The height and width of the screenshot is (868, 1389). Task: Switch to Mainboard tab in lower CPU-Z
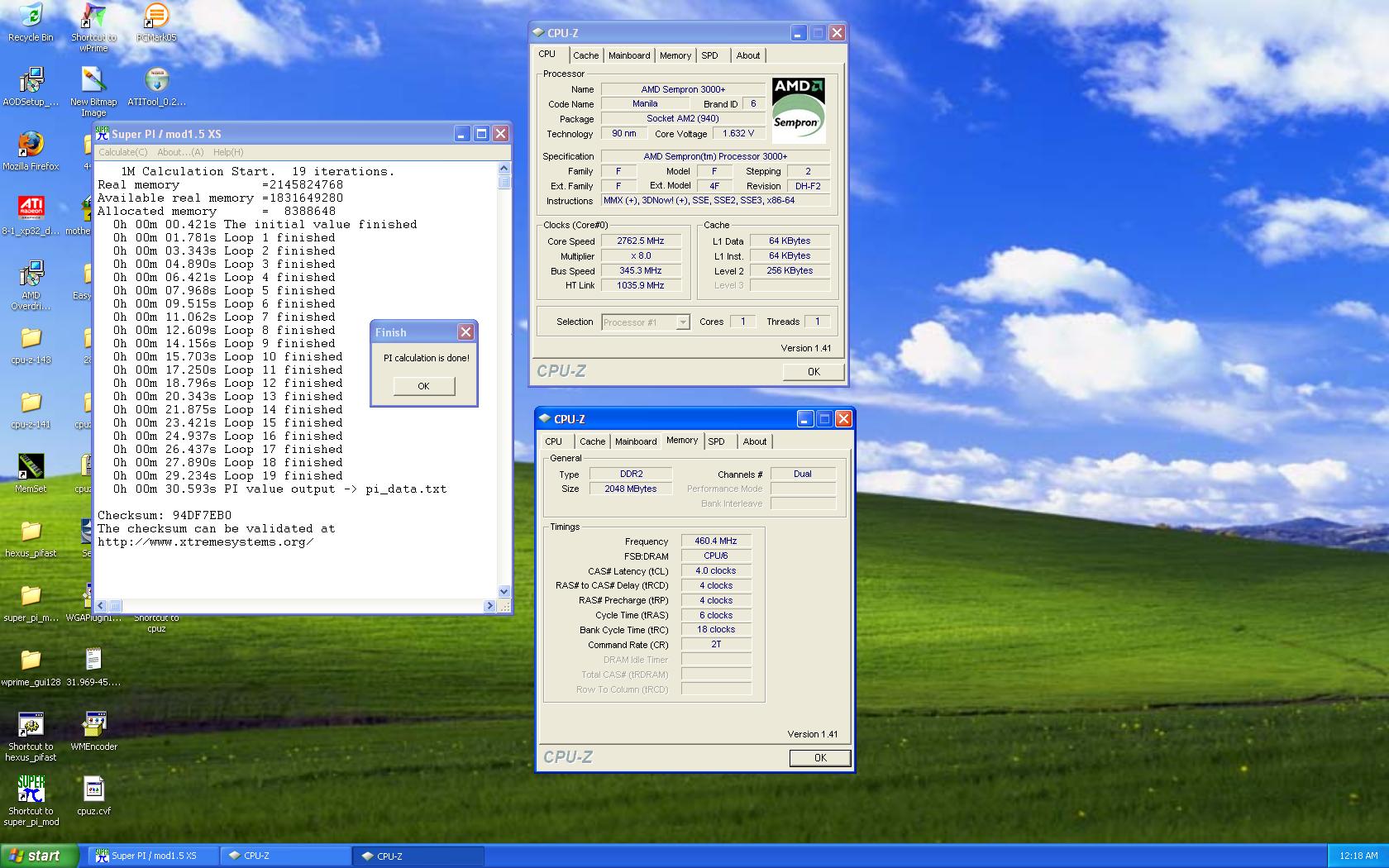point(636,441)
